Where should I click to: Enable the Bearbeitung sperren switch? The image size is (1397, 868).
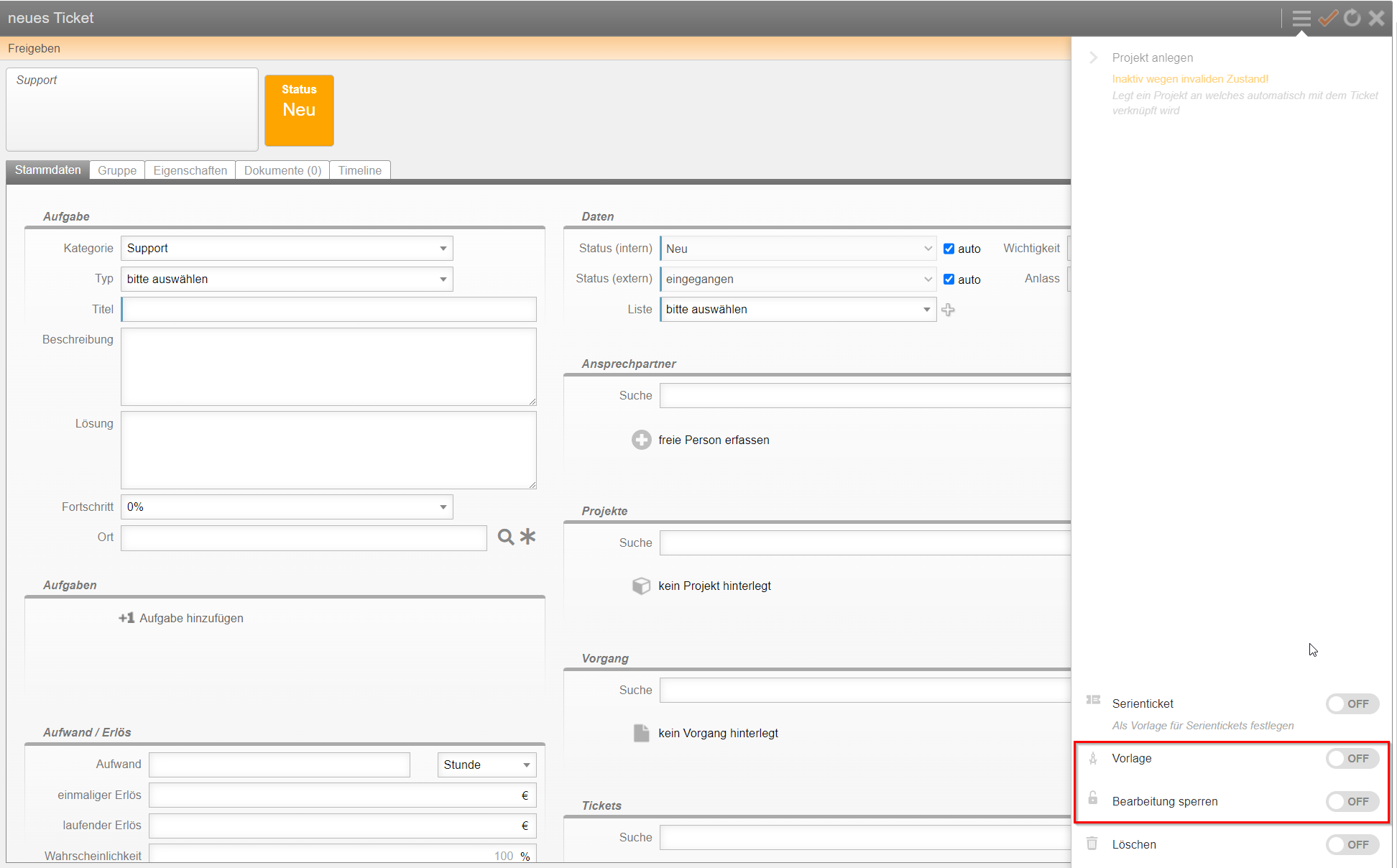click(x=1352, y=801)
